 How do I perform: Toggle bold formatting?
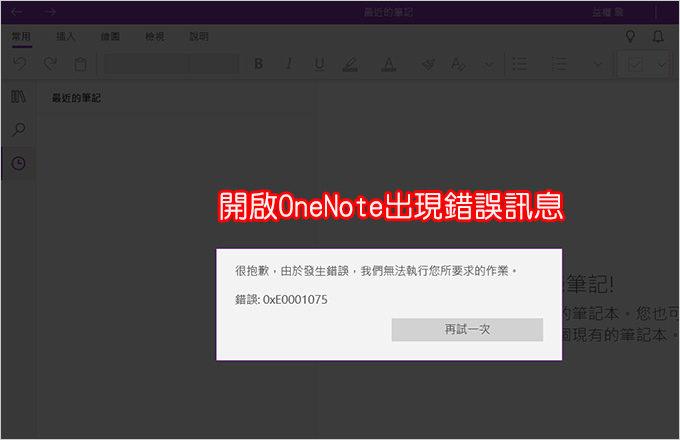point(258,64)
